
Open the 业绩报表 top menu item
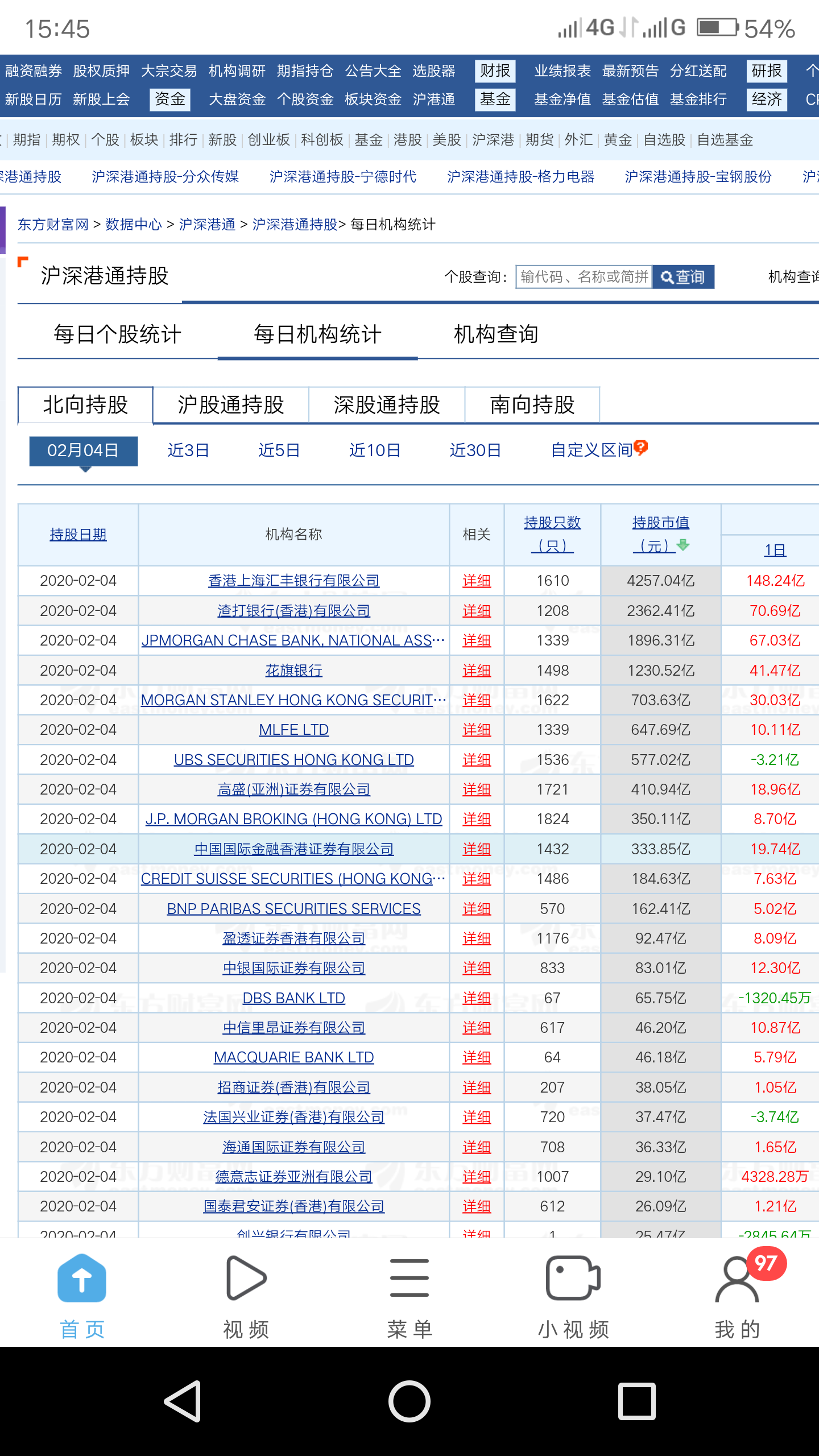click(x=562, y=71)
